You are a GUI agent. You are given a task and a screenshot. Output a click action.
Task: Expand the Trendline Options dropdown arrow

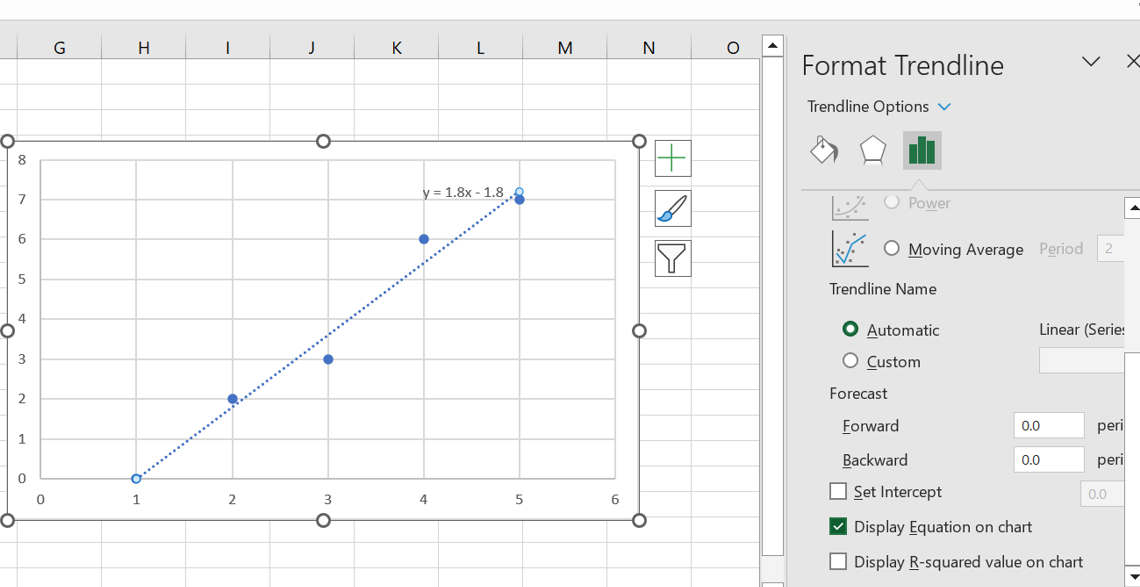point(944,107)
